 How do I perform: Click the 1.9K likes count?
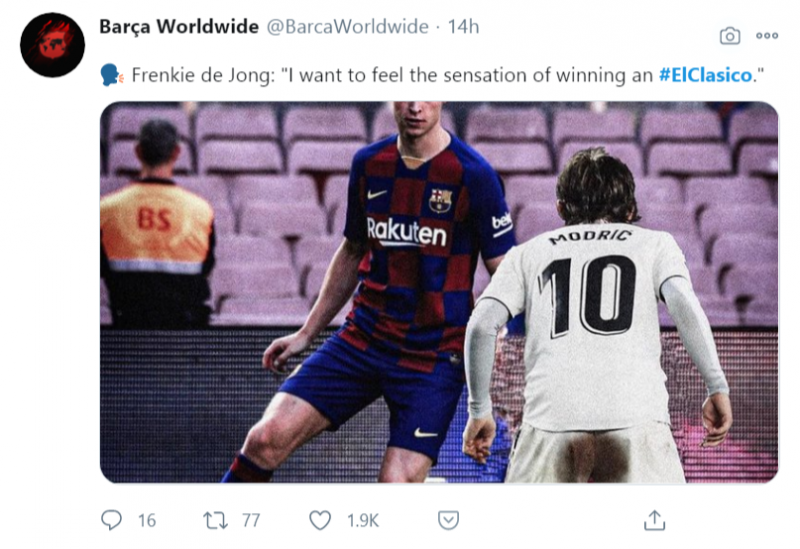pyautogui.click(x=362, y=520)
